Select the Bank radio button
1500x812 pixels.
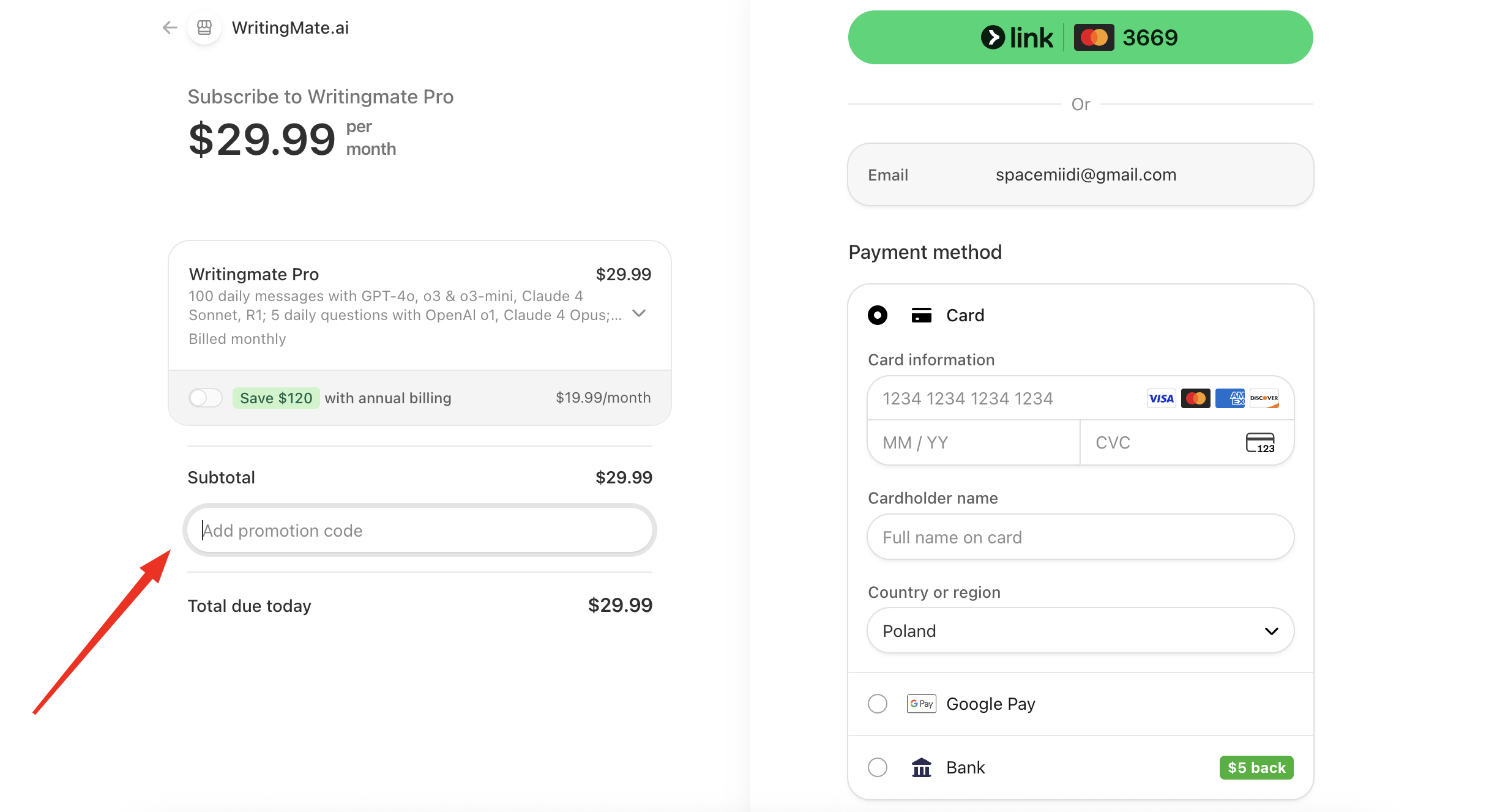(x=878, y=767)
